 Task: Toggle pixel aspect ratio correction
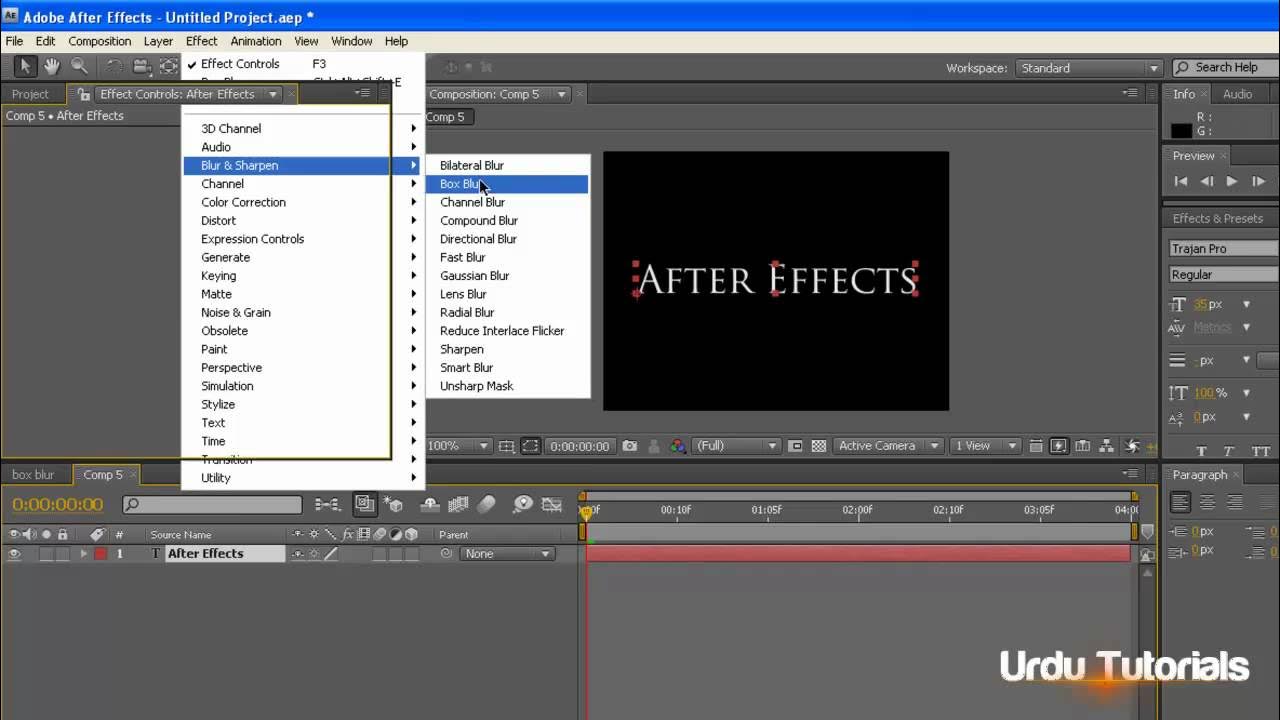[1036, 446]
